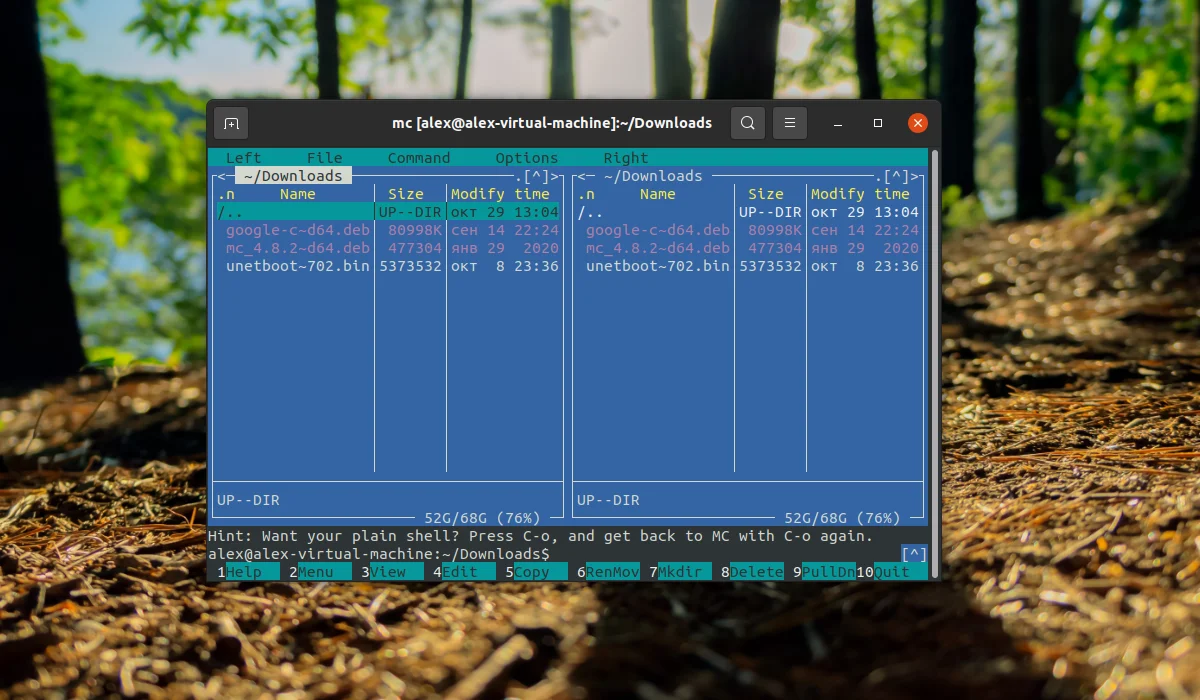
Task: Open the Command menu
Action: (419, 158)
